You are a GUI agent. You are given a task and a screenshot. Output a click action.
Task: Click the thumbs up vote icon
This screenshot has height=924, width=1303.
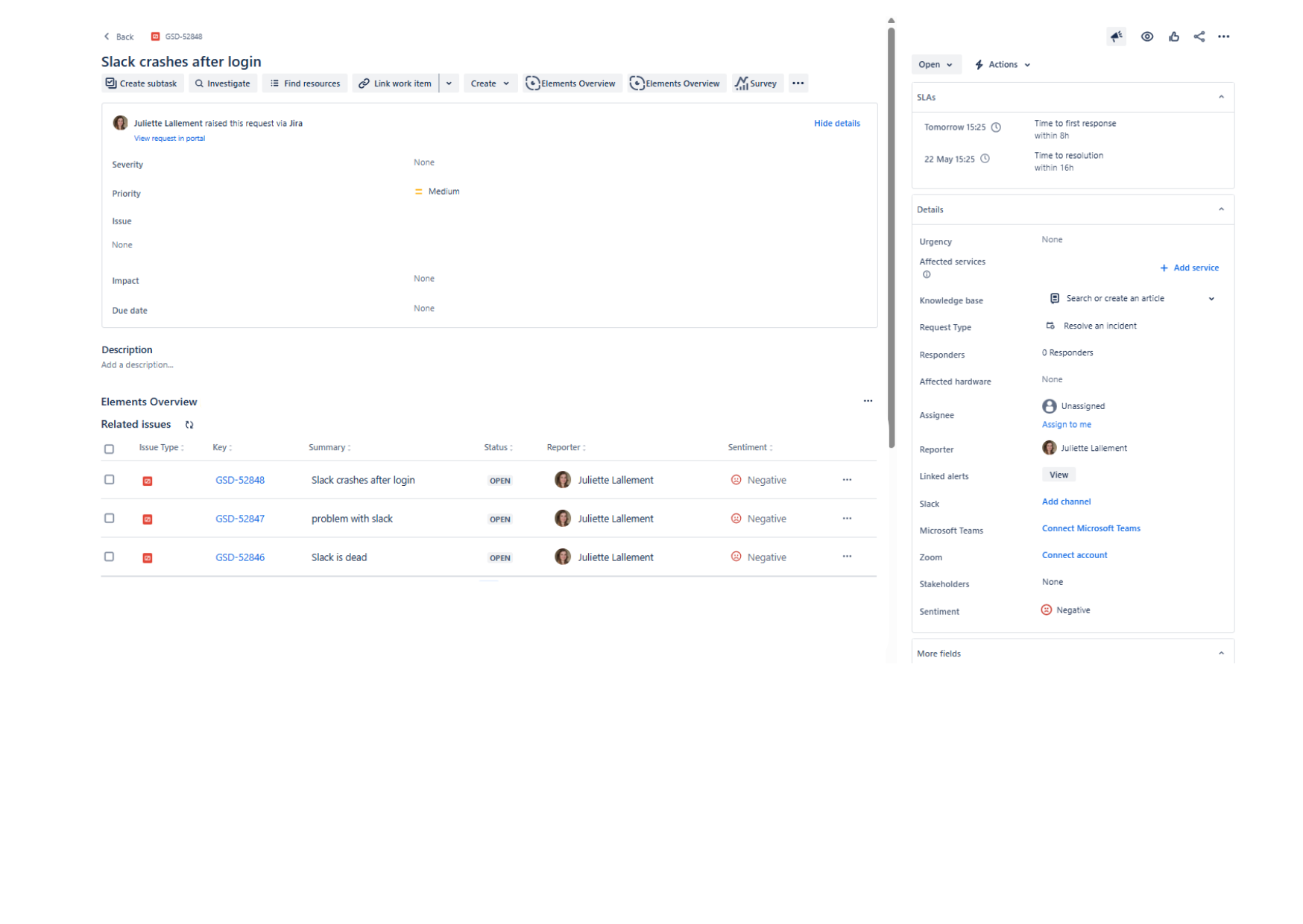[1173, 37]
